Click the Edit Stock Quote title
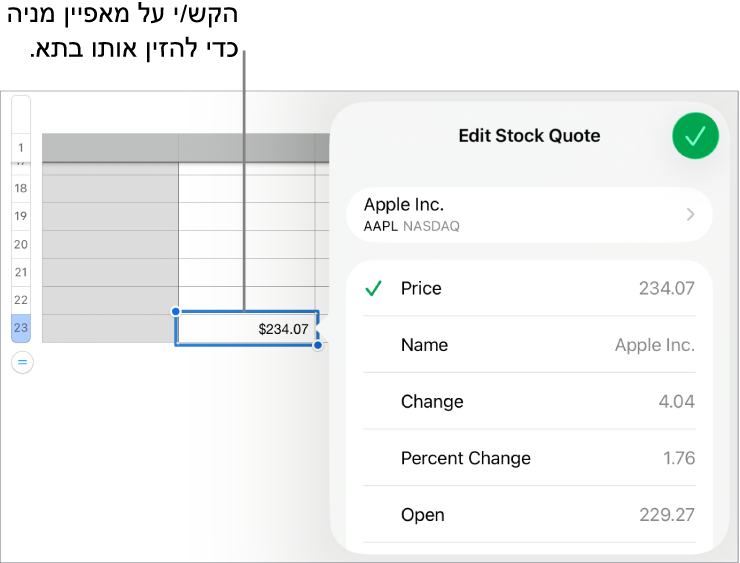The width and height of the screenshot is (740, 563). pos(529,136)
